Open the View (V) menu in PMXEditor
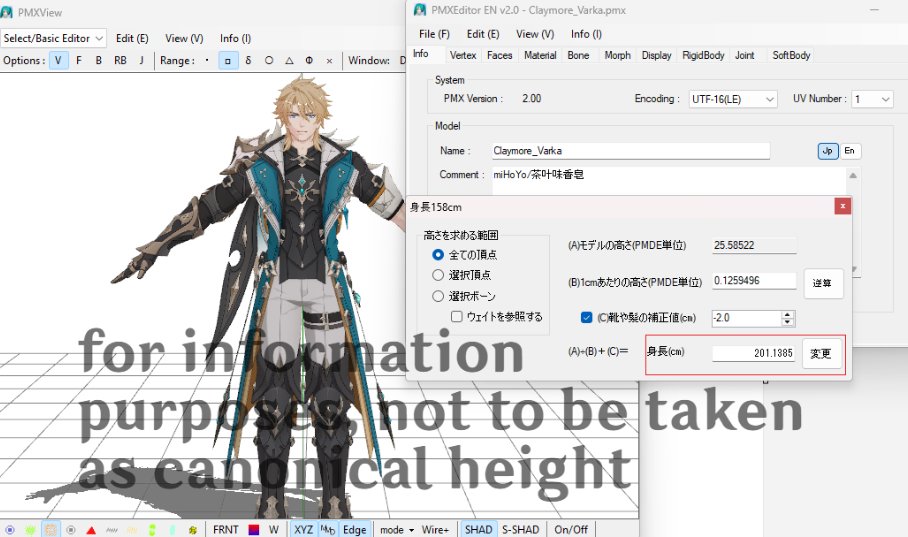Image resolution: width=908 pixels, height=537 pixels. [x=535, y=34]
